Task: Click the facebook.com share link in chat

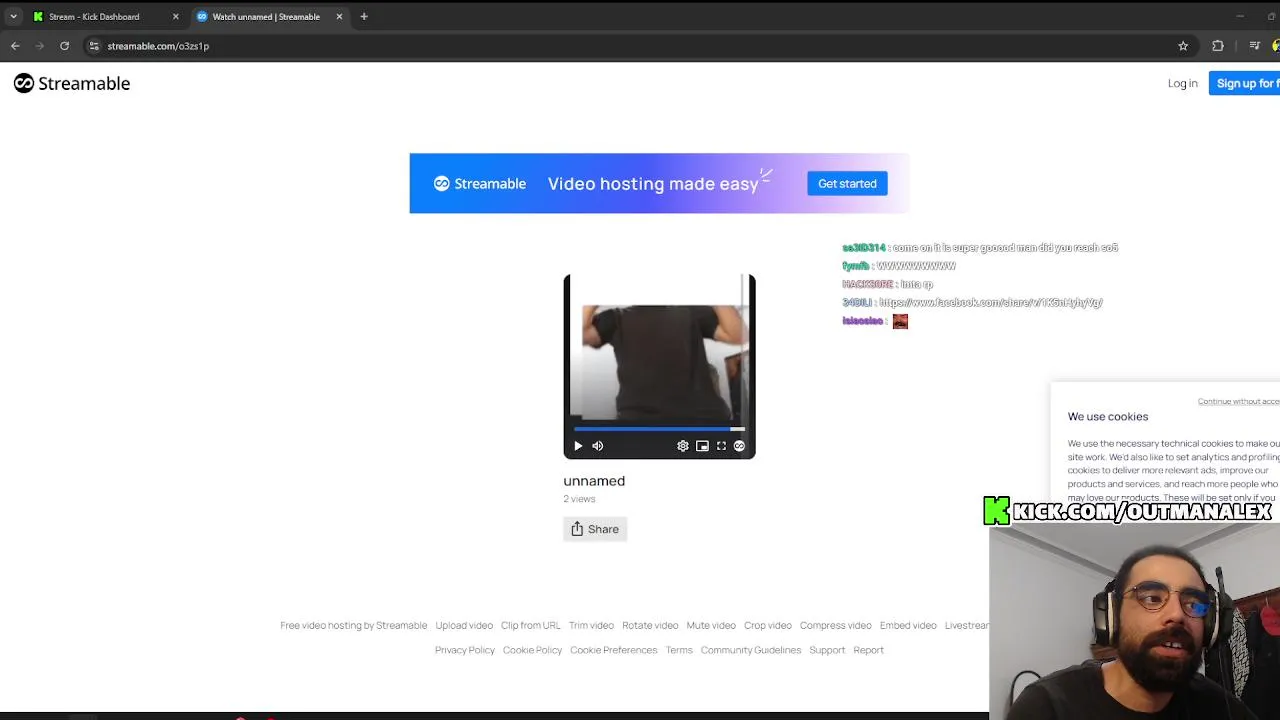Action: (991, 302)
